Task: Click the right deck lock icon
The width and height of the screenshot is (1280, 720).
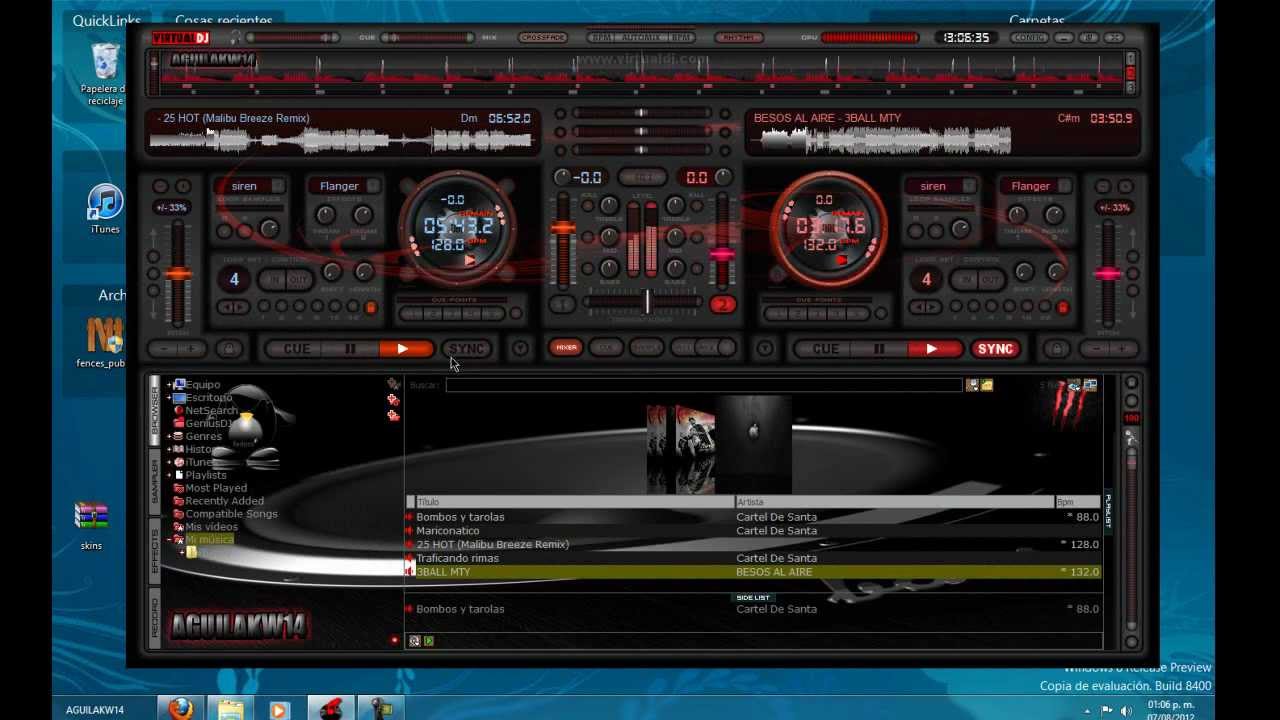Action: (1056, 349)
